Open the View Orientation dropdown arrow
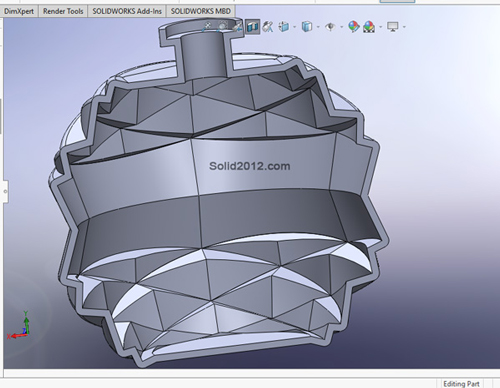 point(295,27)
